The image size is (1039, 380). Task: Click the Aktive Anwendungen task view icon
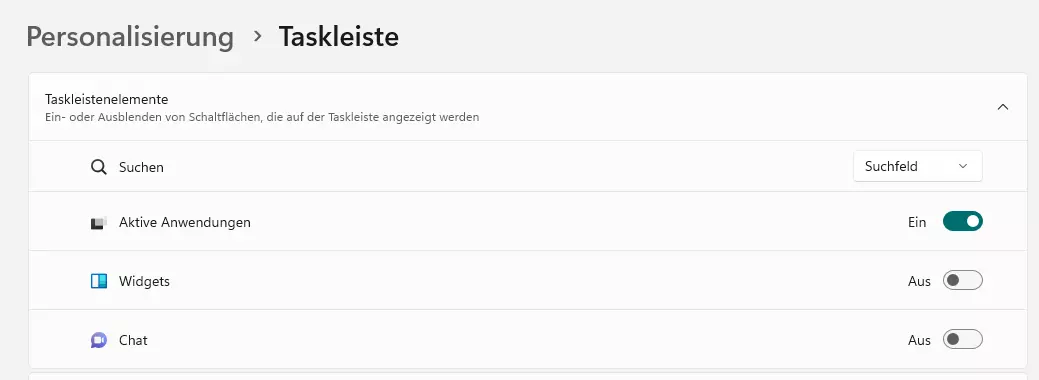click(99, 223)
